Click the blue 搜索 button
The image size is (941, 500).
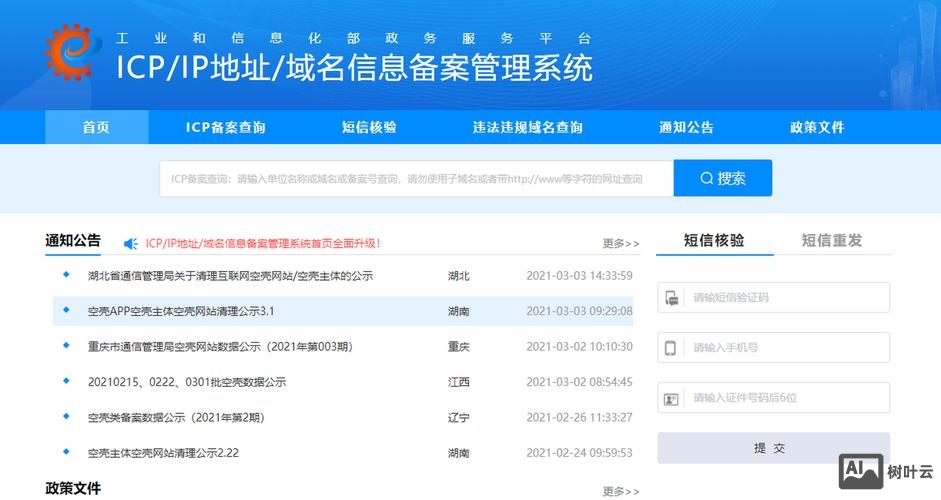[x=723, y=178]
